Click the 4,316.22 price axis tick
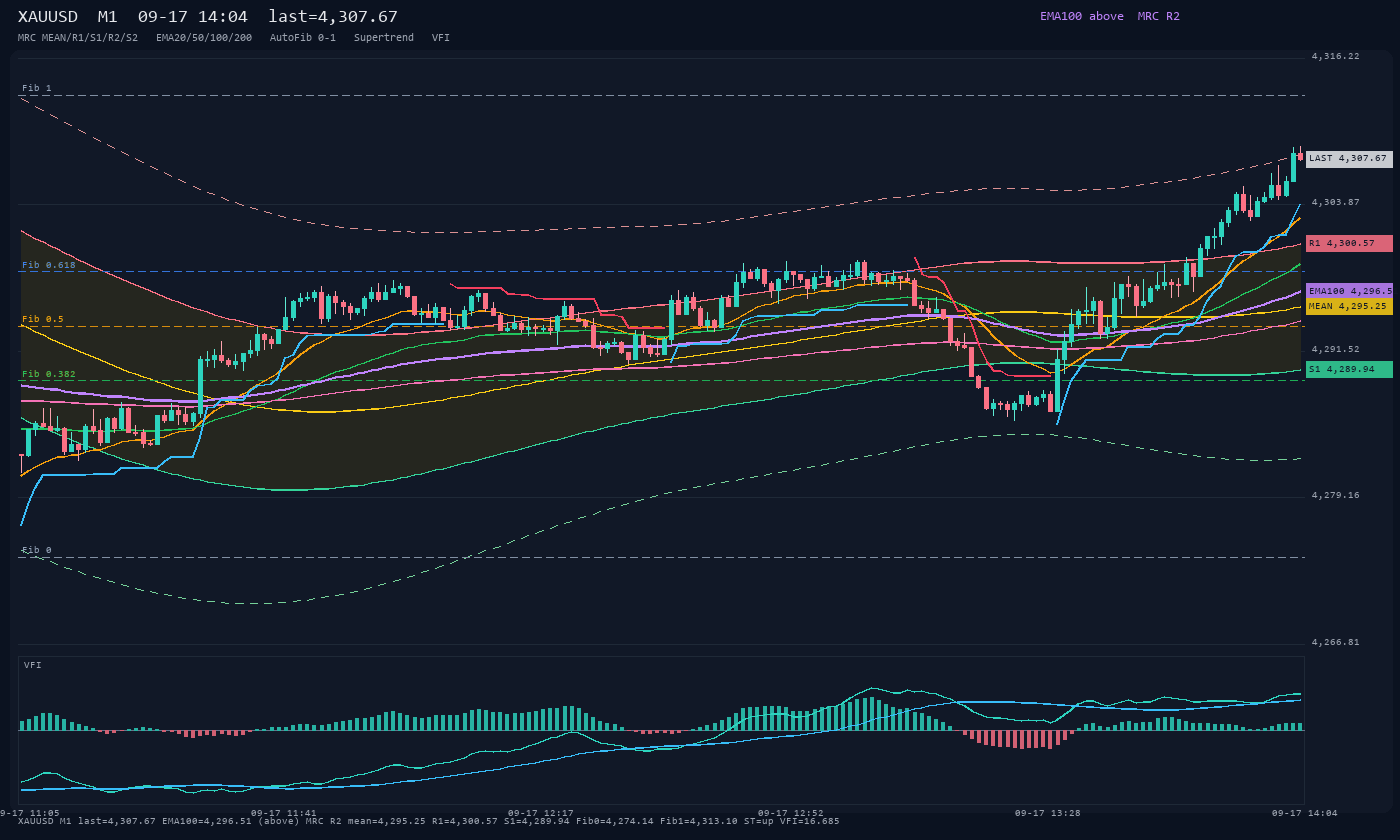Screen dimensions: 1400x840 [x=1336, y=56]
